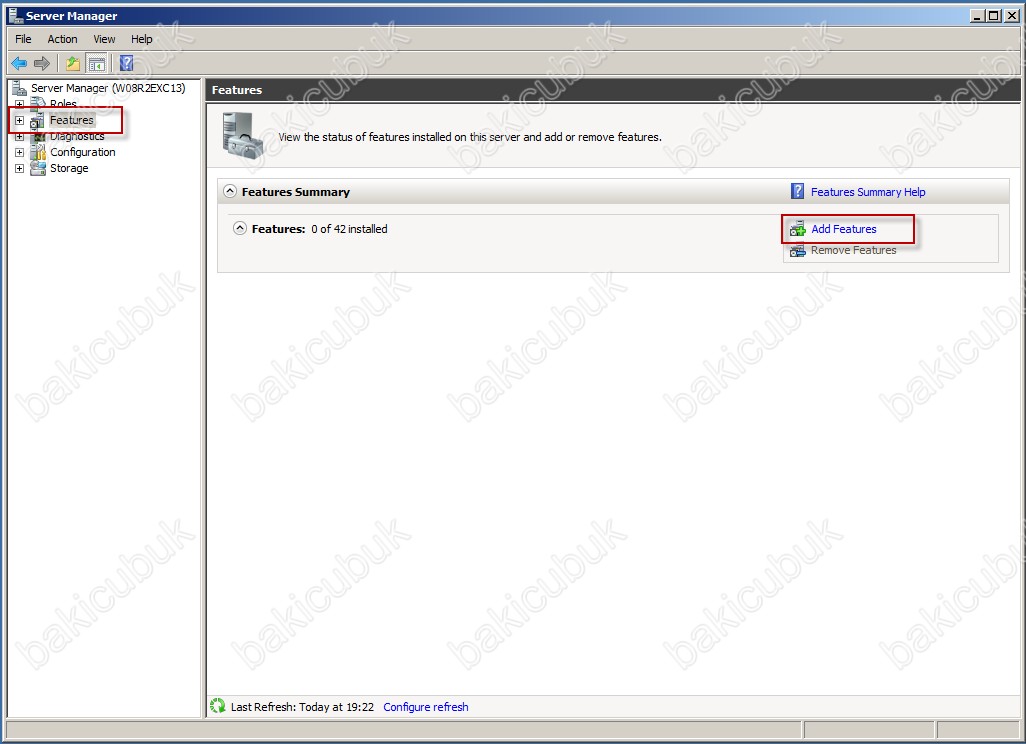Select the Diagnostics tree item
This screenshot has height=744, width=1026.
click(77, 137)
